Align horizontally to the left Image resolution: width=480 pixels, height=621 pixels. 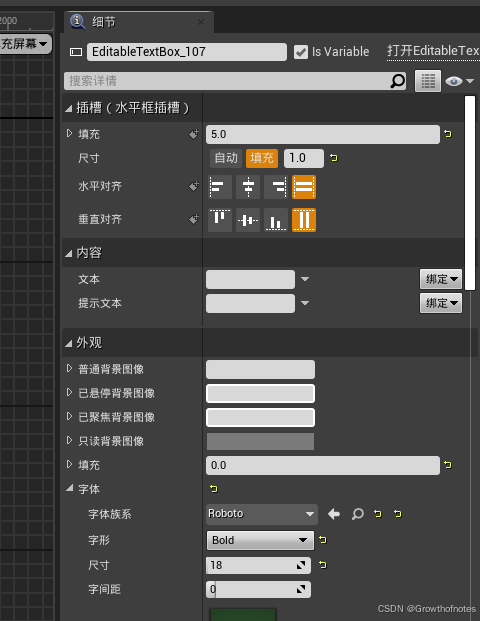pyautogui.click(x=220, y=187)
